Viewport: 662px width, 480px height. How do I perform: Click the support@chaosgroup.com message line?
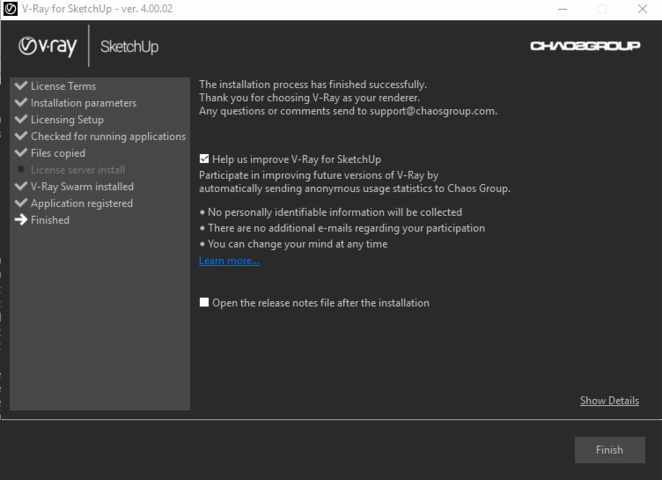pyautogui.click(x=348, y=111)
